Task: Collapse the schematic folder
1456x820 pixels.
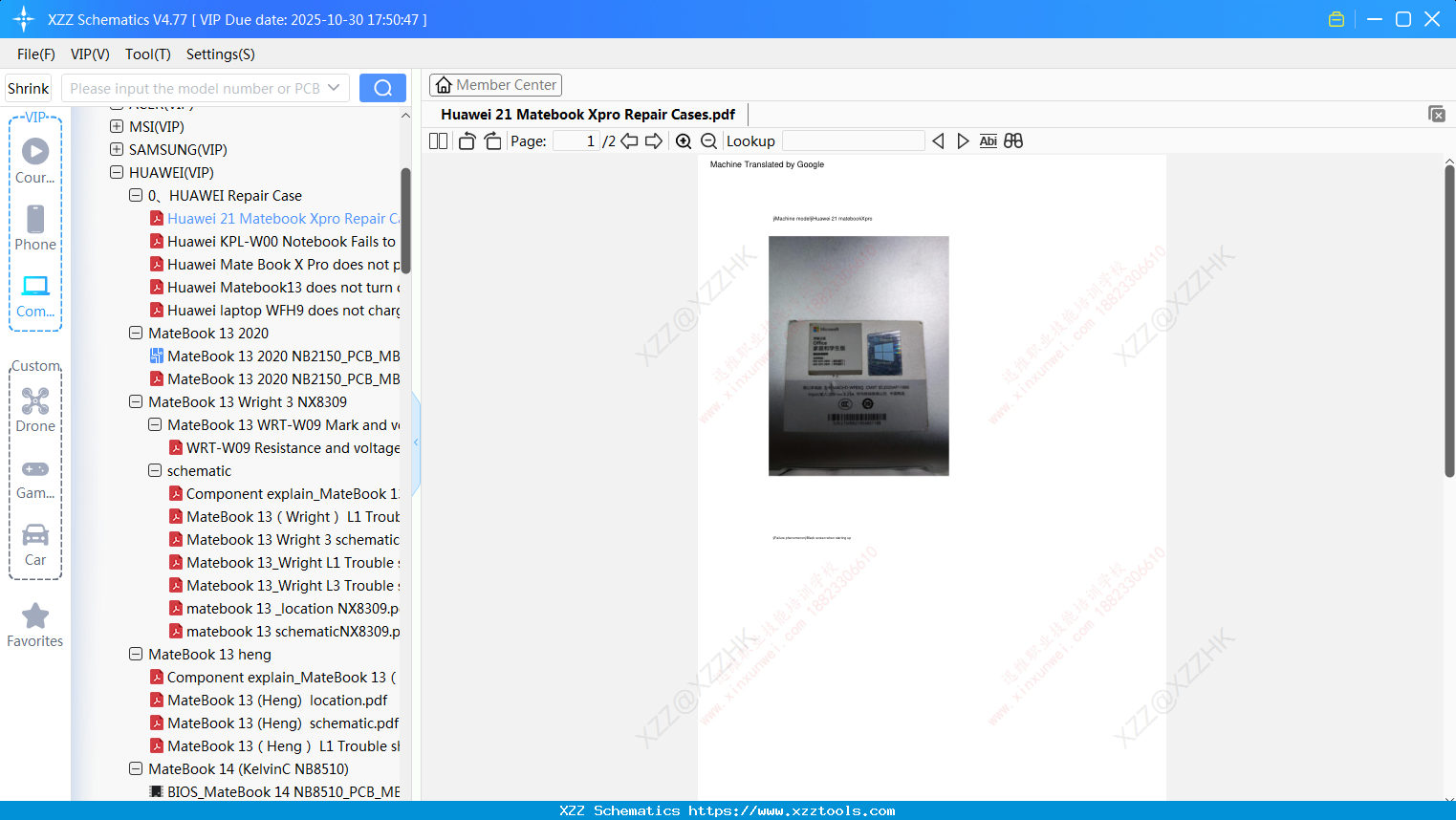Action: coord(155,471)
